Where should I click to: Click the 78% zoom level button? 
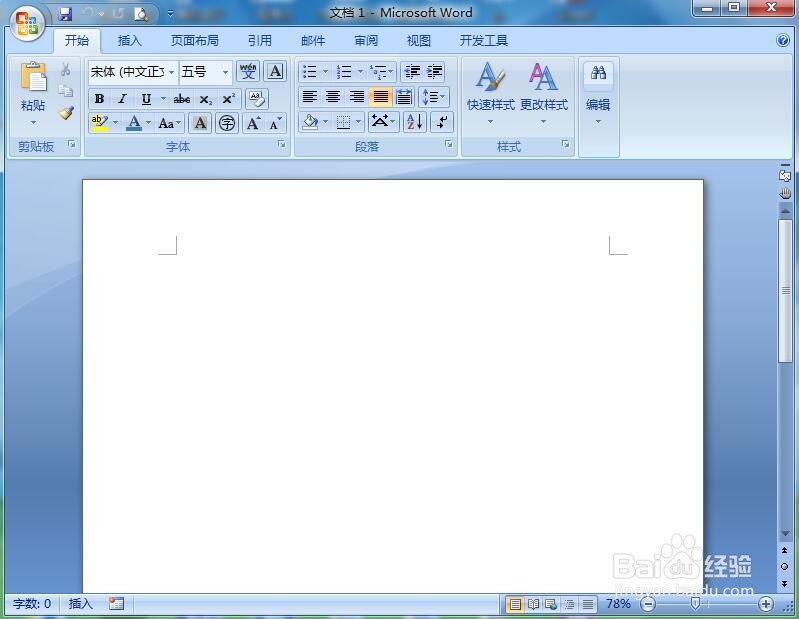618,604
